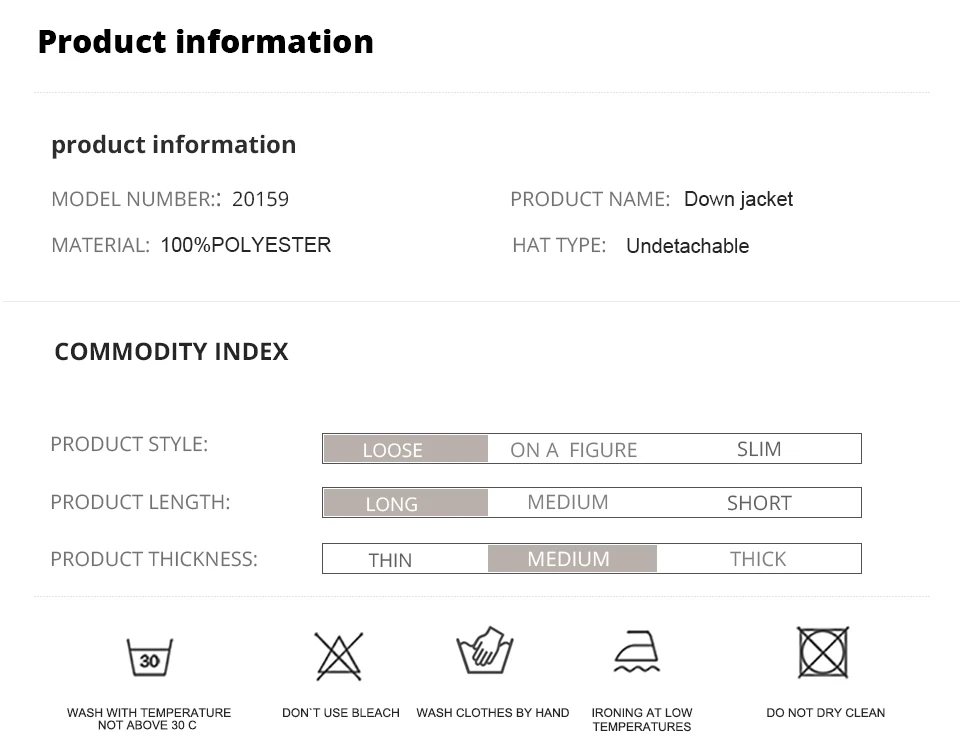Click the Down jacket product name
960x746 pixels.
(738, 199)
